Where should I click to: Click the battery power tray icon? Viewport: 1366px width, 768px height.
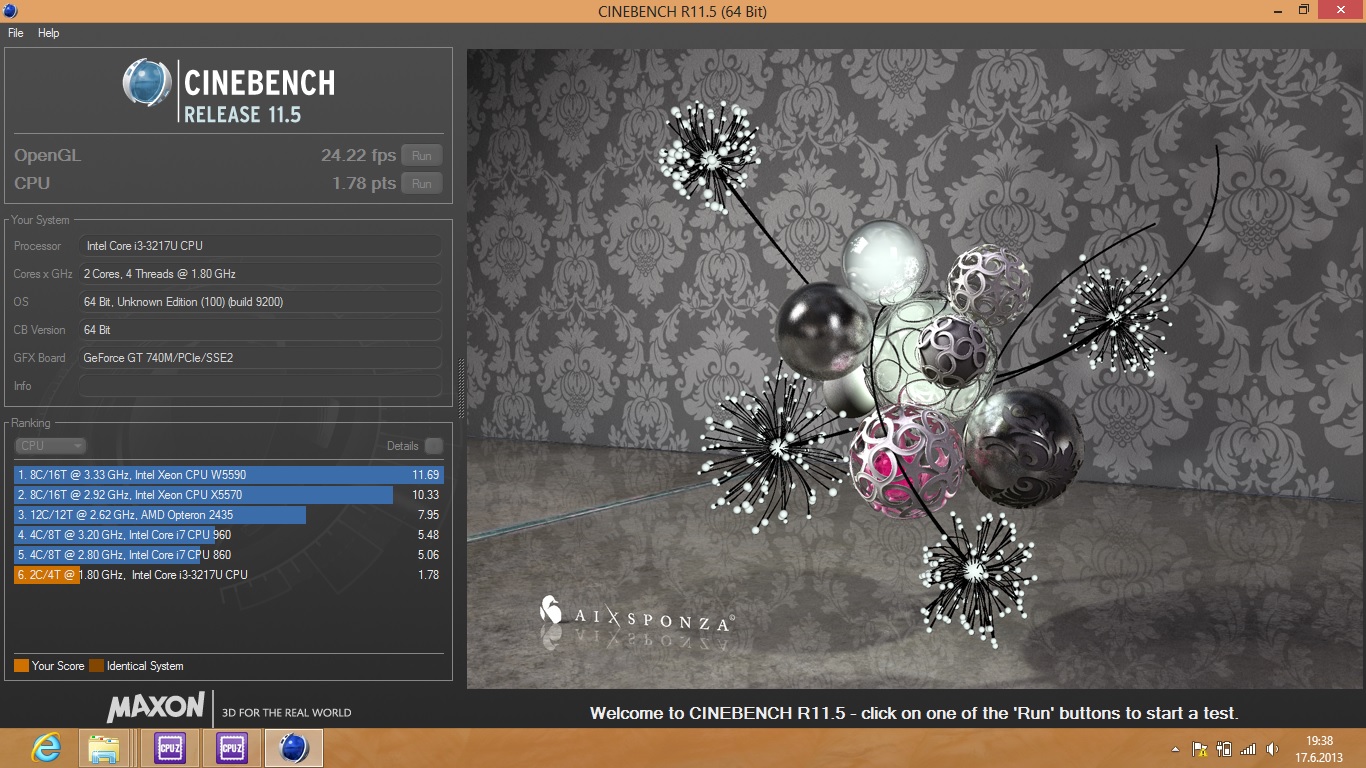click(1223, 749)
